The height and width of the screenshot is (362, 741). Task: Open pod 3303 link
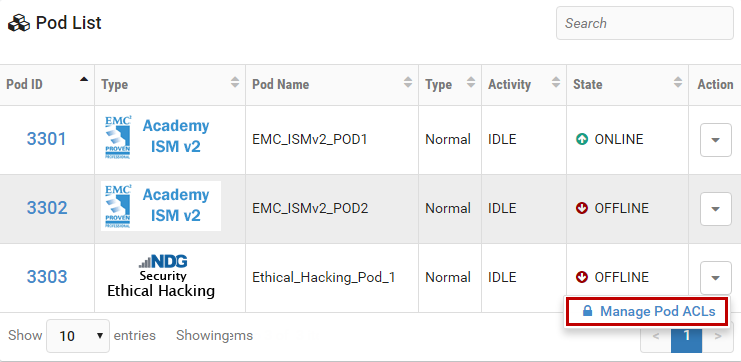pyautogui.click(x=47, y=276)
